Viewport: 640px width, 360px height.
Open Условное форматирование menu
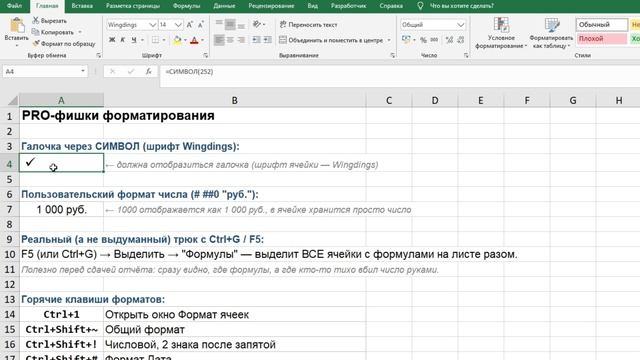pos(501,33)
